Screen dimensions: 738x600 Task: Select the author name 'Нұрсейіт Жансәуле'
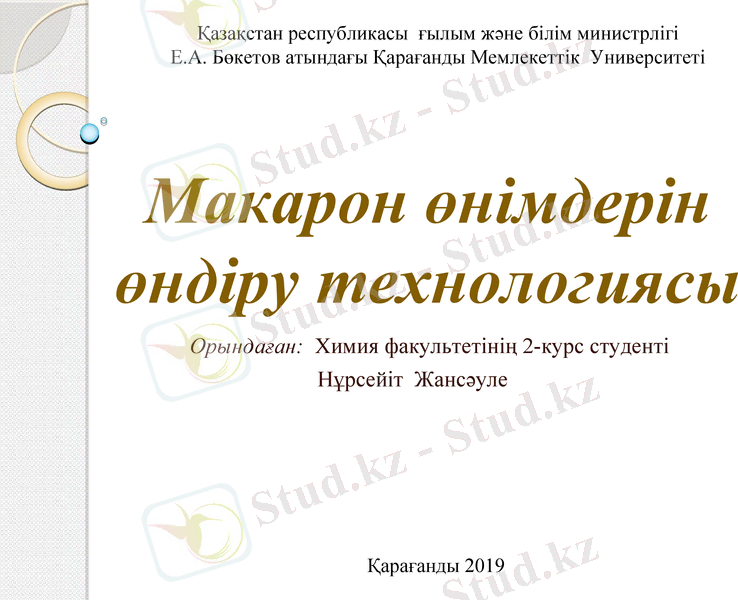click(x=413, y=379)
